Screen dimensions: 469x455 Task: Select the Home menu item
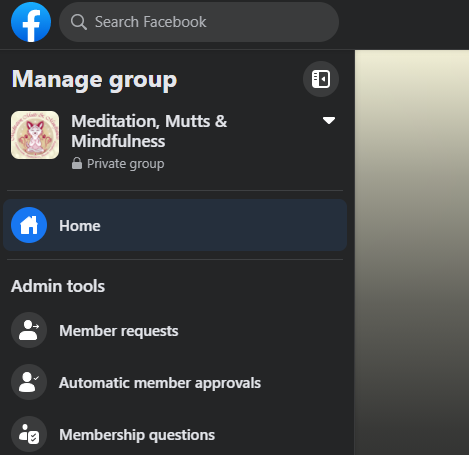pos(175,225)
